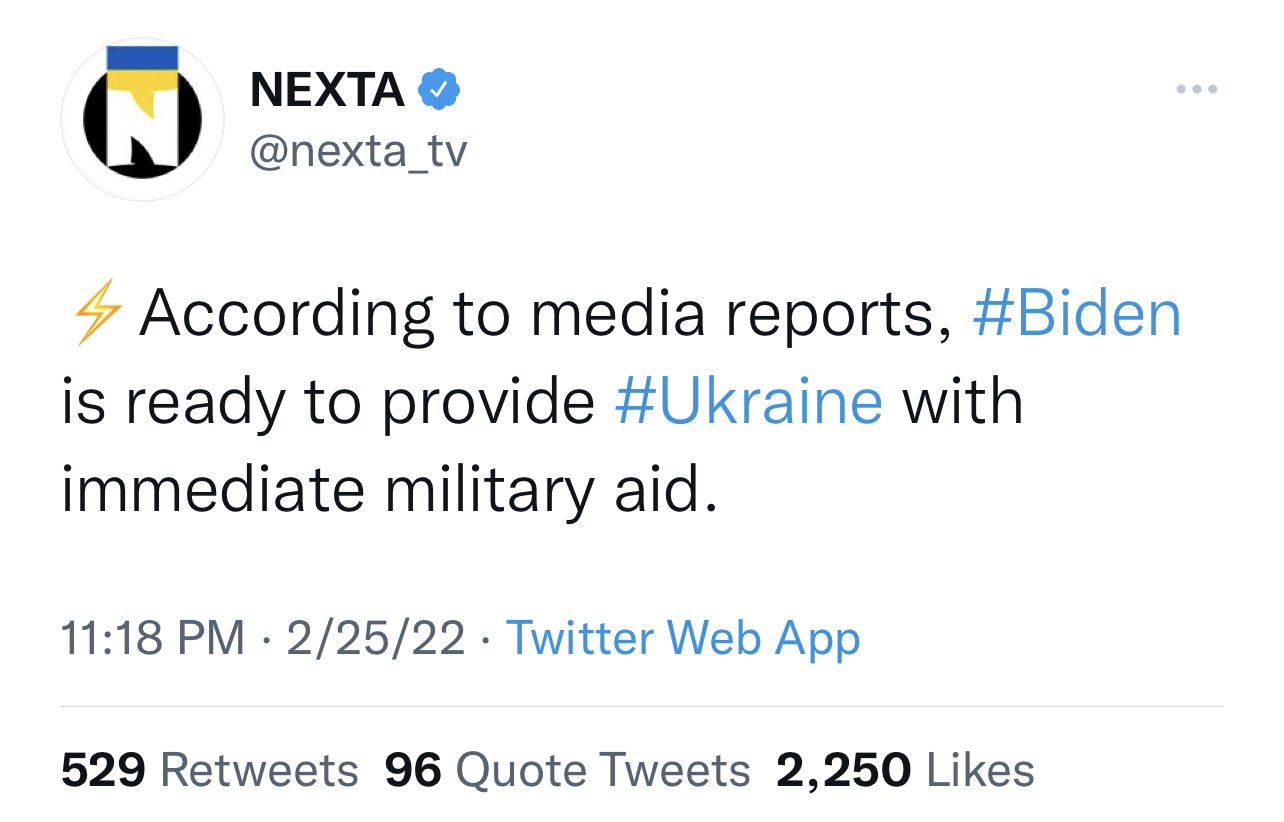The height and width of the screenshot is (822, 1284).
Task: View the 96 Quote Tweets
Action: [x=567, y=770]
